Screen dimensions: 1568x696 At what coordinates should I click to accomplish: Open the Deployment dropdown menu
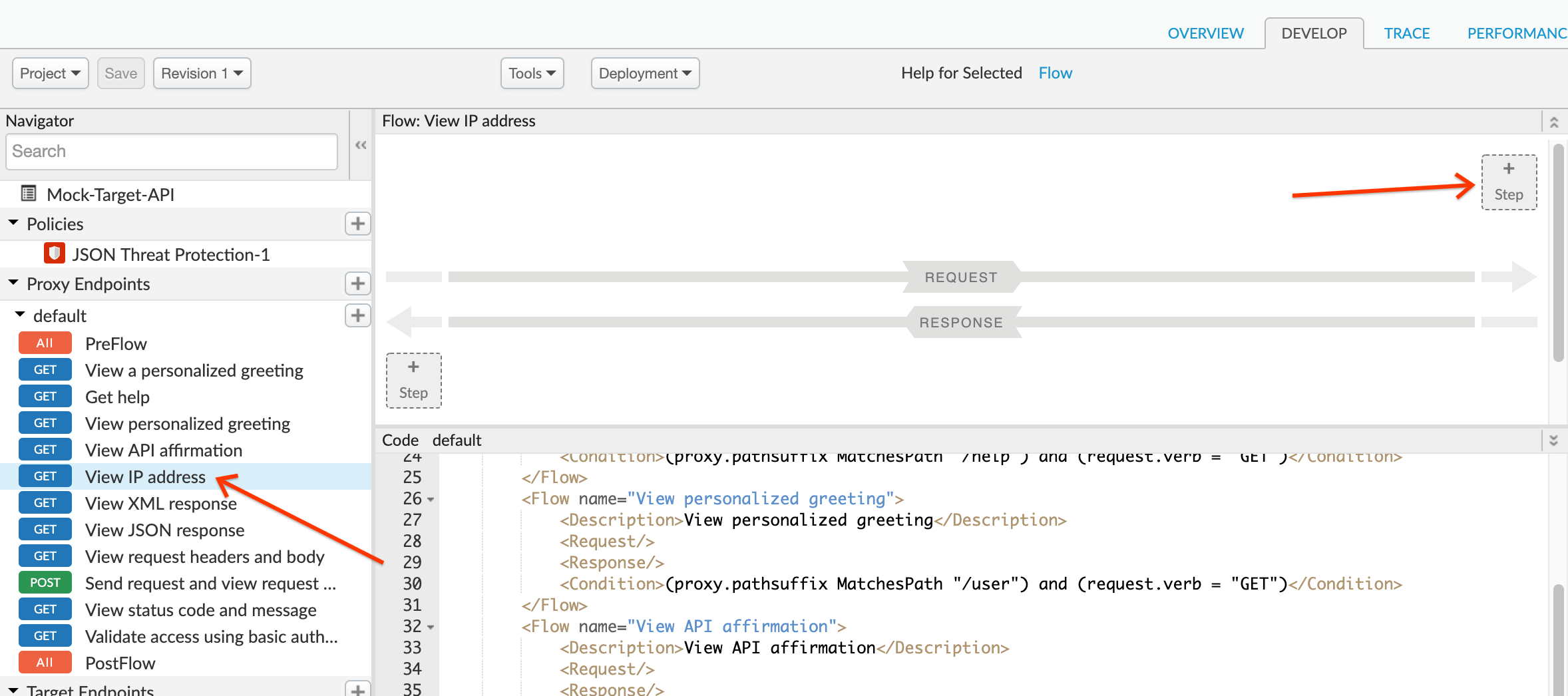click(x=644, y=73)
